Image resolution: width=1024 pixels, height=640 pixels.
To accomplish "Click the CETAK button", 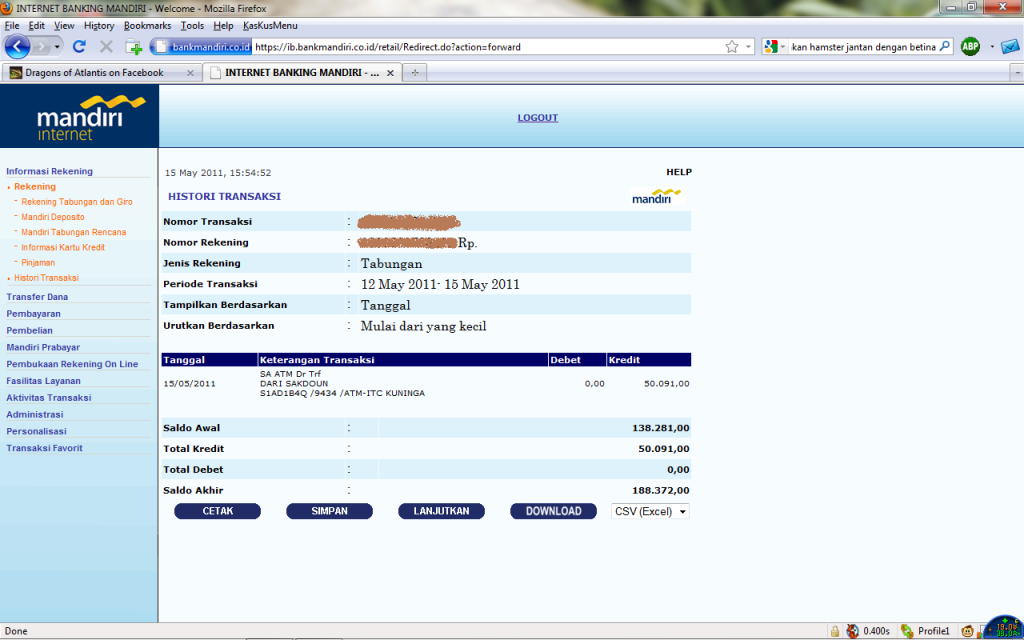I will [x=217, y=511].
